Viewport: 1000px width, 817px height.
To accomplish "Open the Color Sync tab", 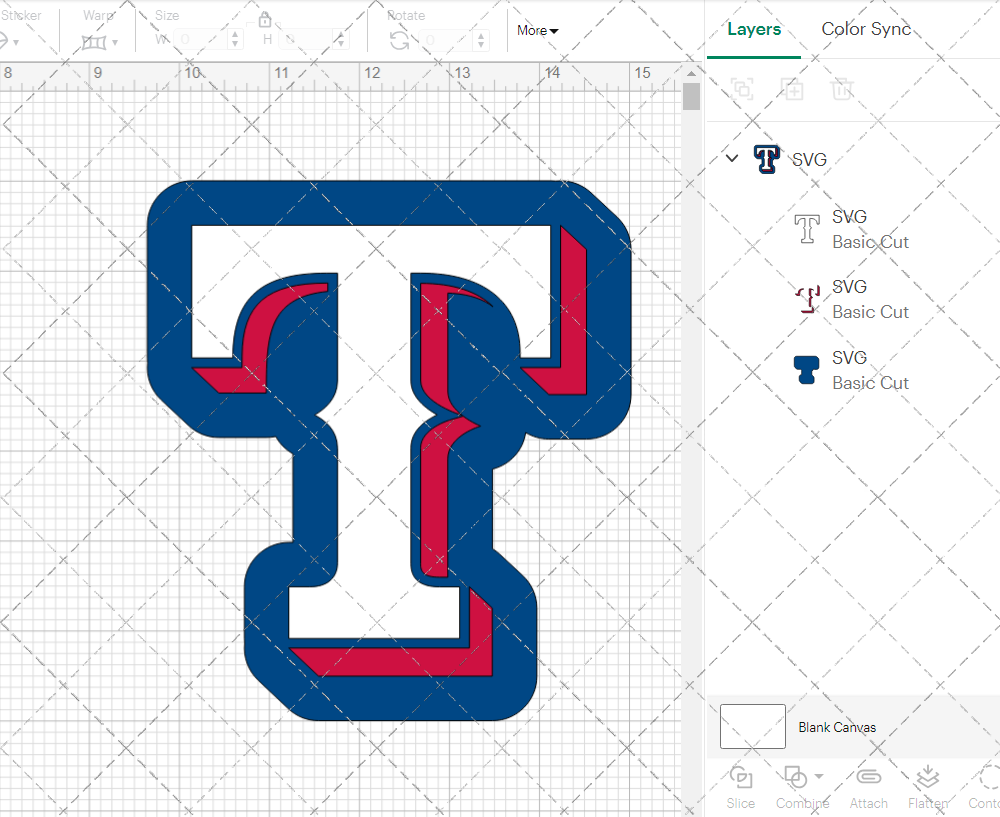I will click(x=865, y=29).
